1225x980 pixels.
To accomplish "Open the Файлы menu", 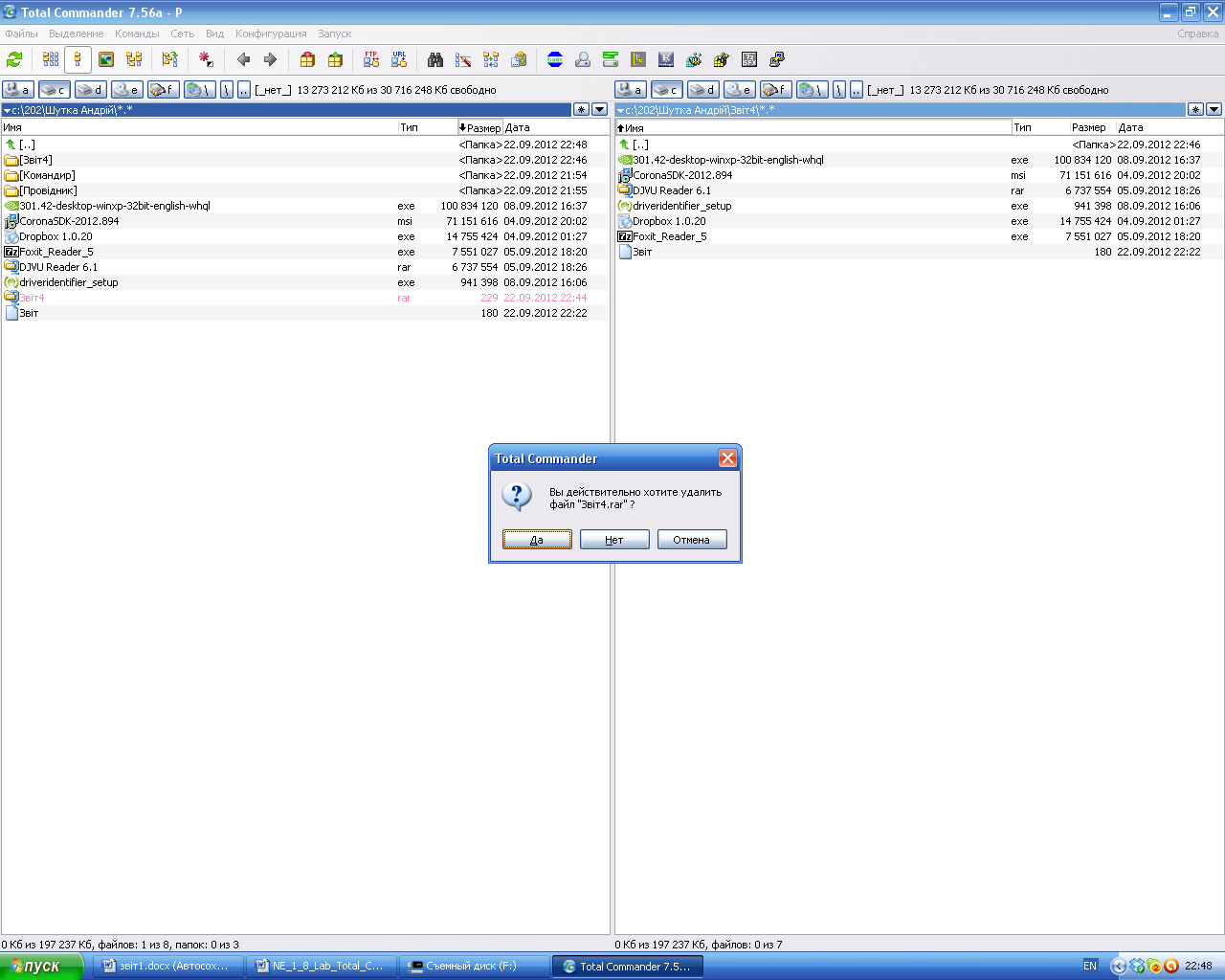I will click(22, 33).
